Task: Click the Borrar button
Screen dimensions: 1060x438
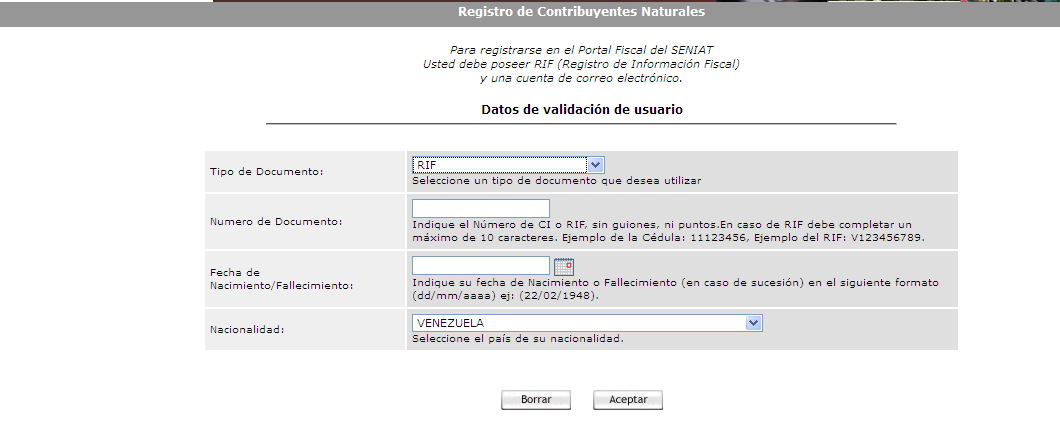Action: pos(536,399)
